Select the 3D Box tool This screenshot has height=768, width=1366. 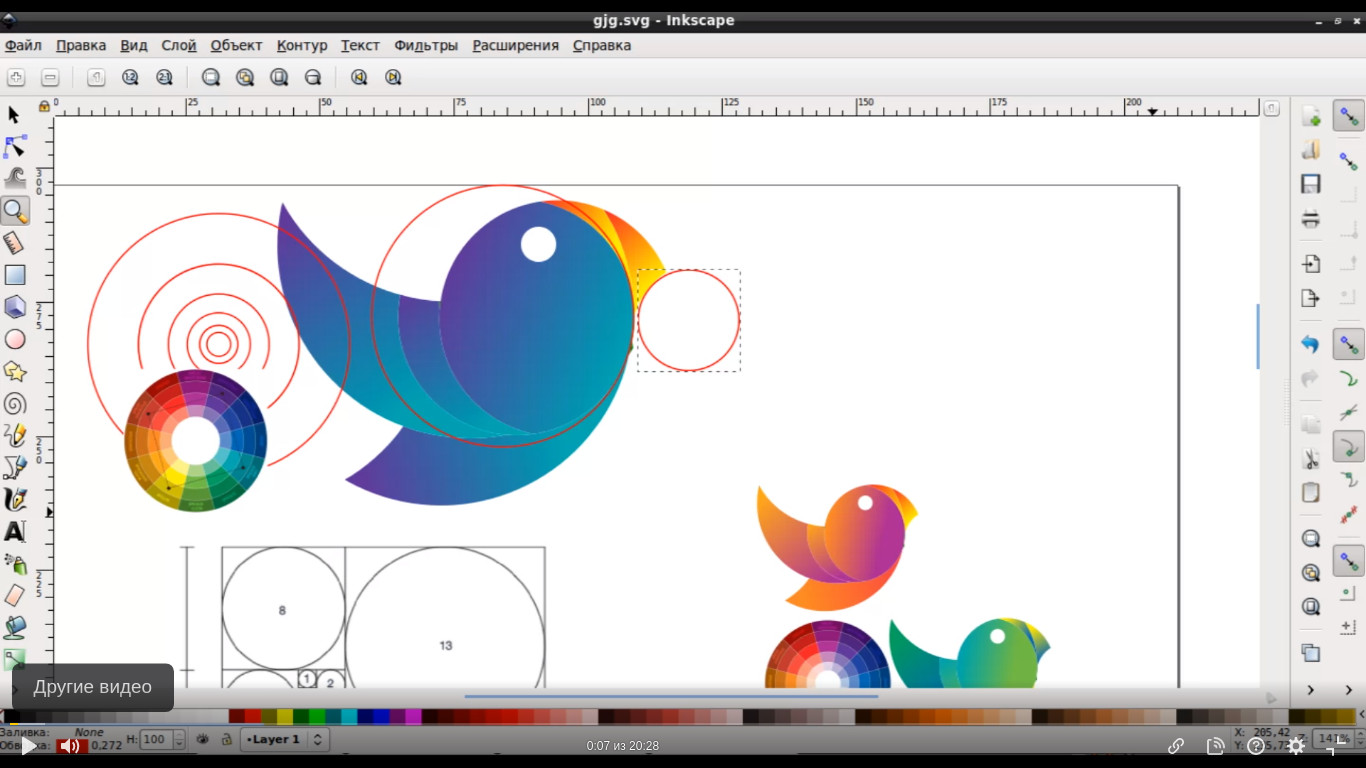[x=14, y=307]
